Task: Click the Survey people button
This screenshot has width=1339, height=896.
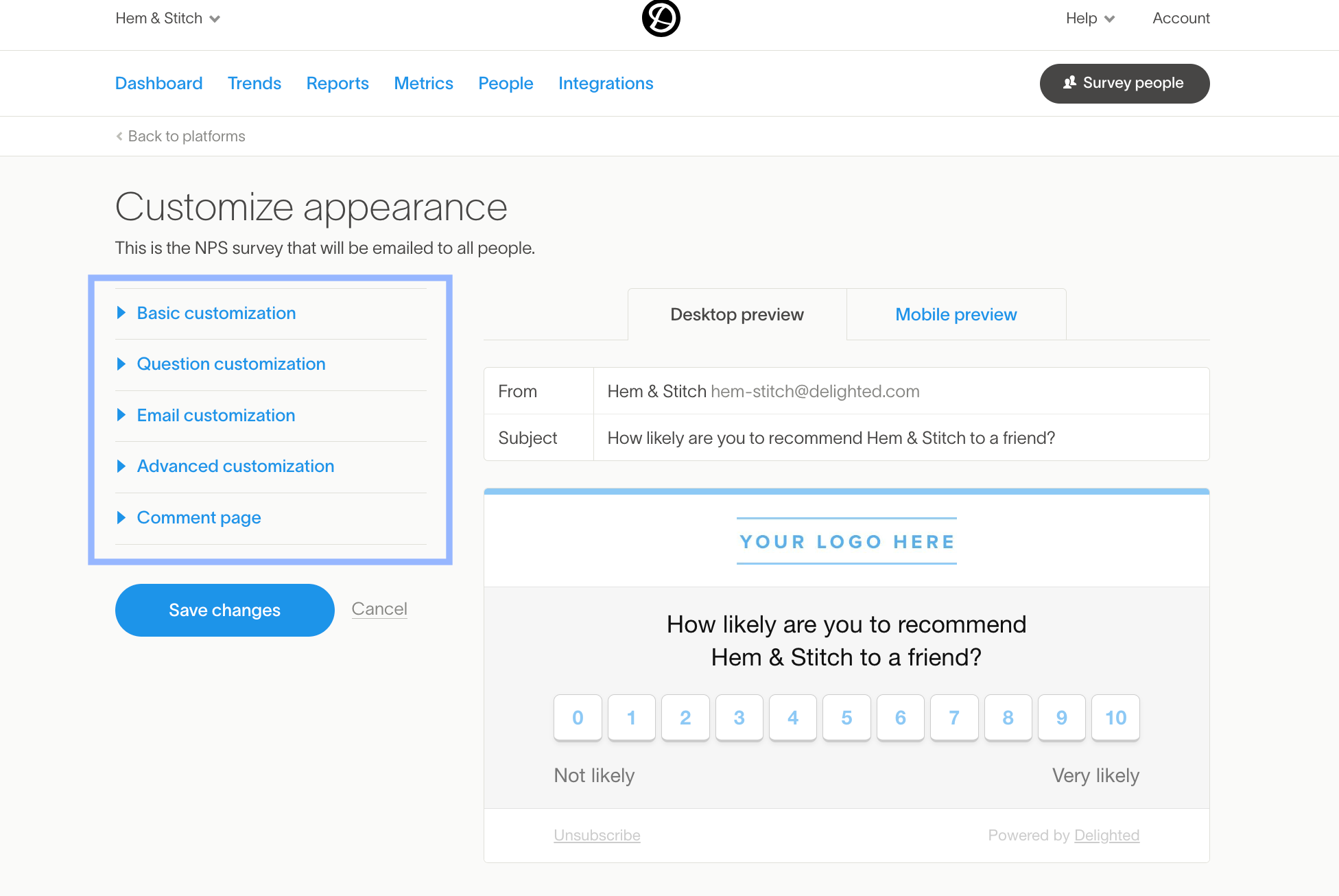Action: [x=1124, y=83]
